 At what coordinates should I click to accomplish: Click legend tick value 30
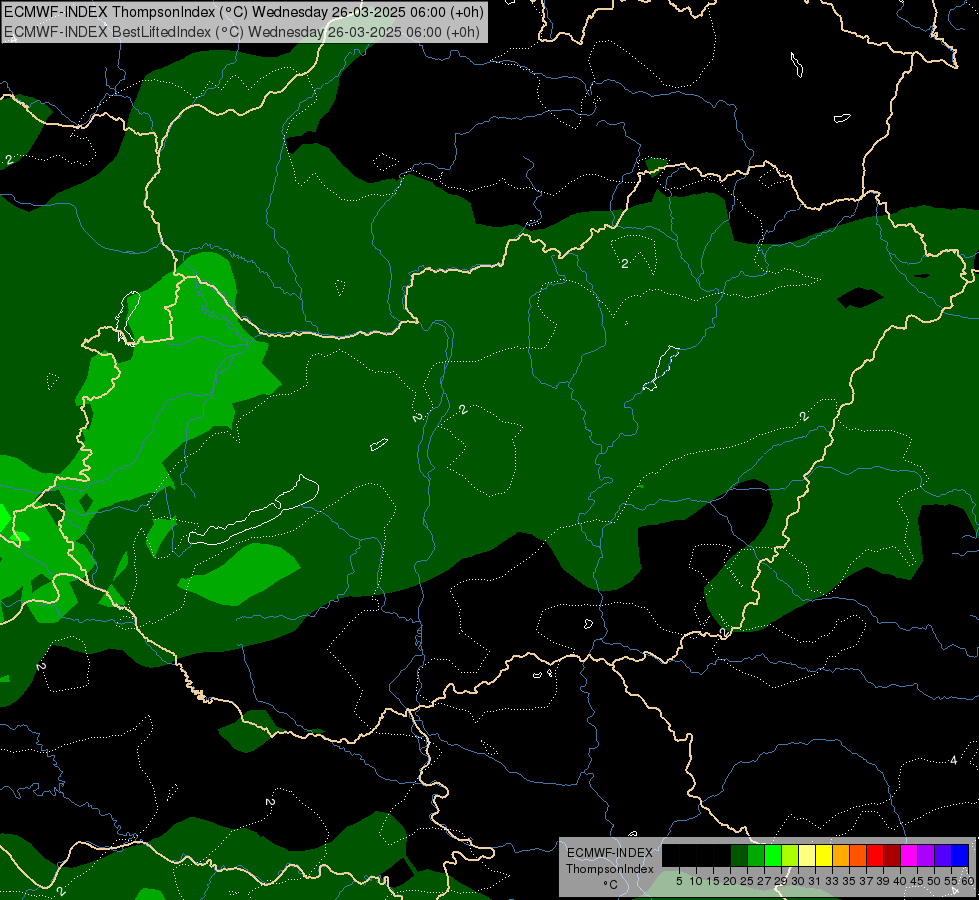click(798, 881)
